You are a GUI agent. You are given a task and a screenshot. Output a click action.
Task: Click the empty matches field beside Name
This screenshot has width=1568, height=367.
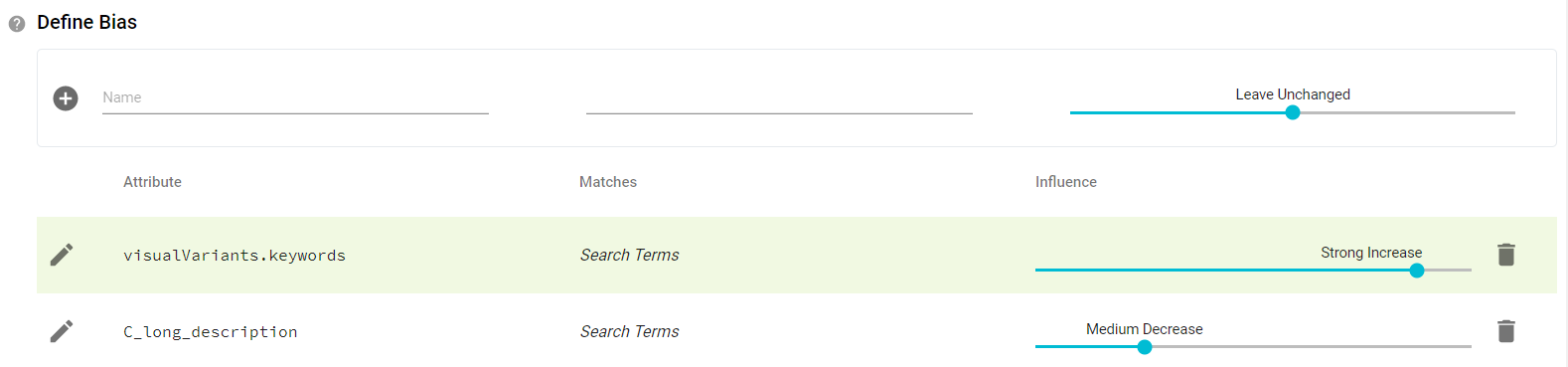[779, 97]
